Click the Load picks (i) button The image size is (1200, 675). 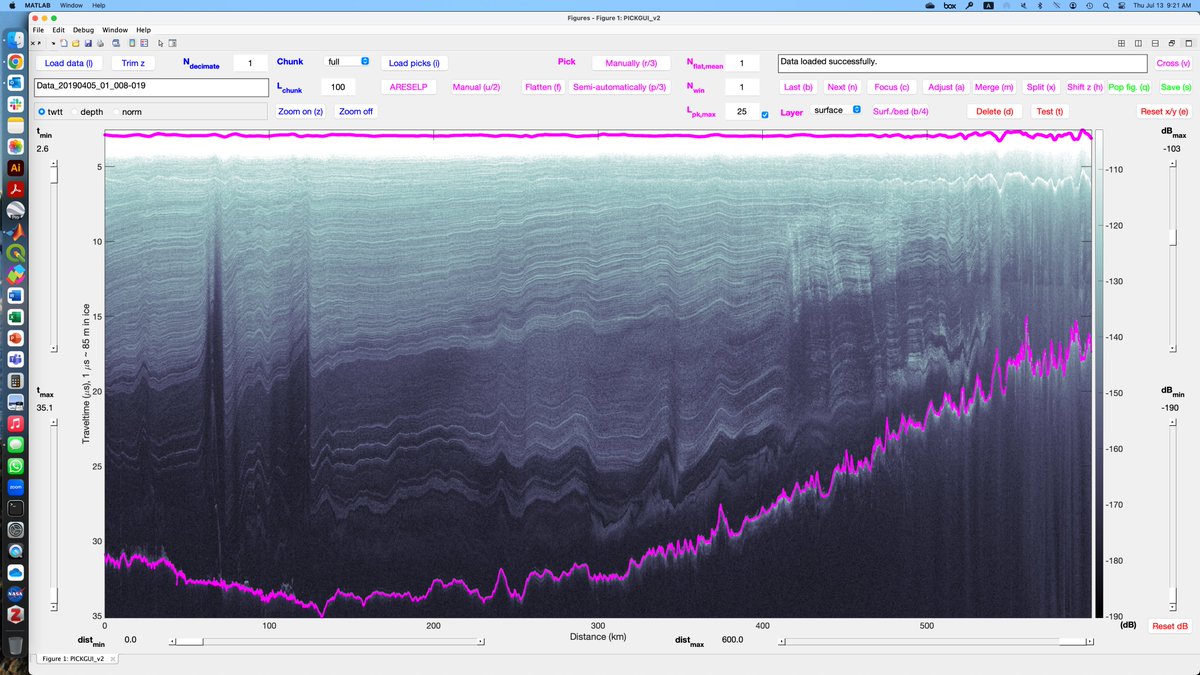(414, 63)
